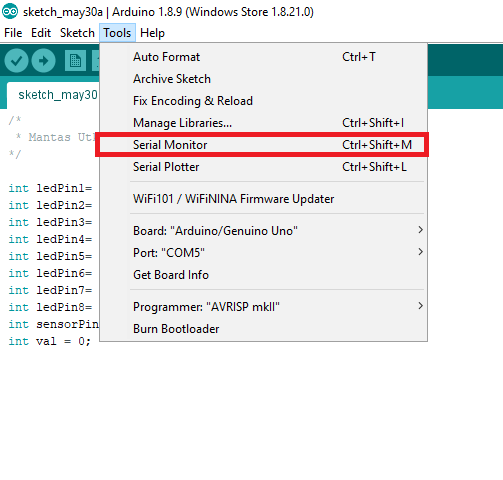Screen dimensions: 503x480
Task: Click the 'int ledPin4=' code line
Action: (50, 239)
